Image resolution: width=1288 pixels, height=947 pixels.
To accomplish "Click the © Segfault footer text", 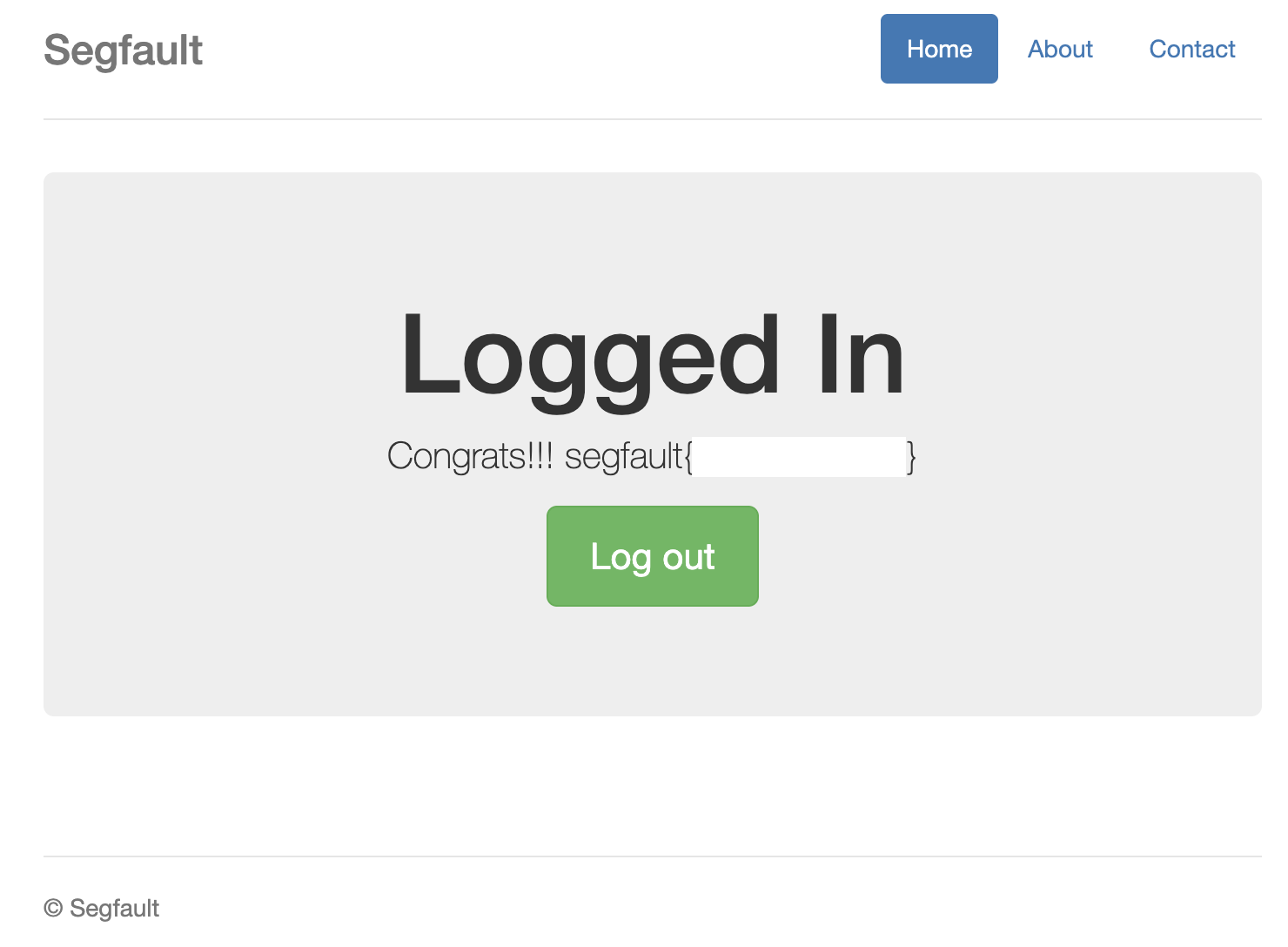I will coord(102,908).
